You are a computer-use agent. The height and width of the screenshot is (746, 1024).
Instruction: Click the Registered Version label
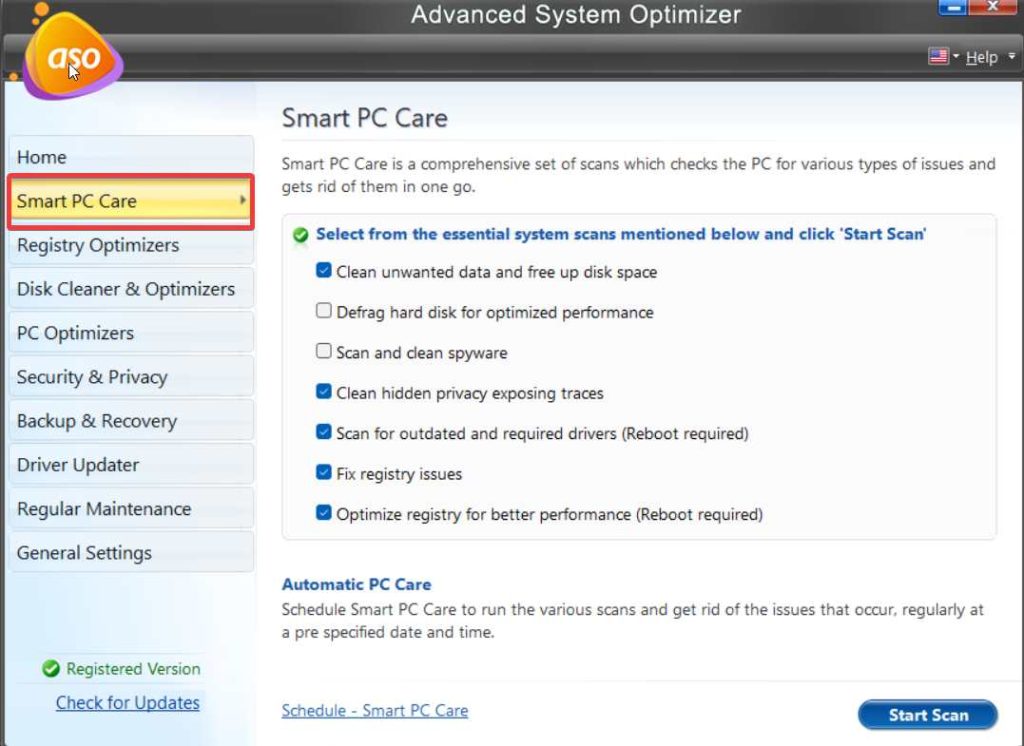click(133, 668)
